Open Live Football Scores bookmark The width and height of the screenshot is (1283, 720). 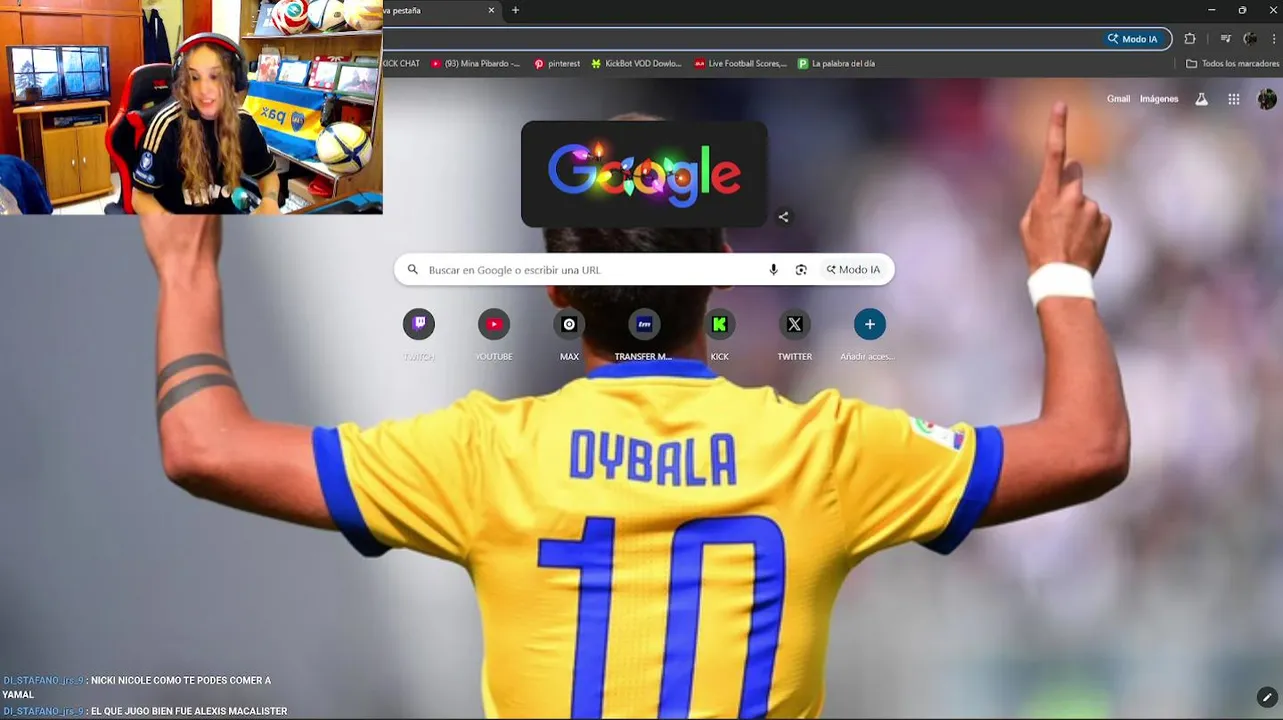740,63
